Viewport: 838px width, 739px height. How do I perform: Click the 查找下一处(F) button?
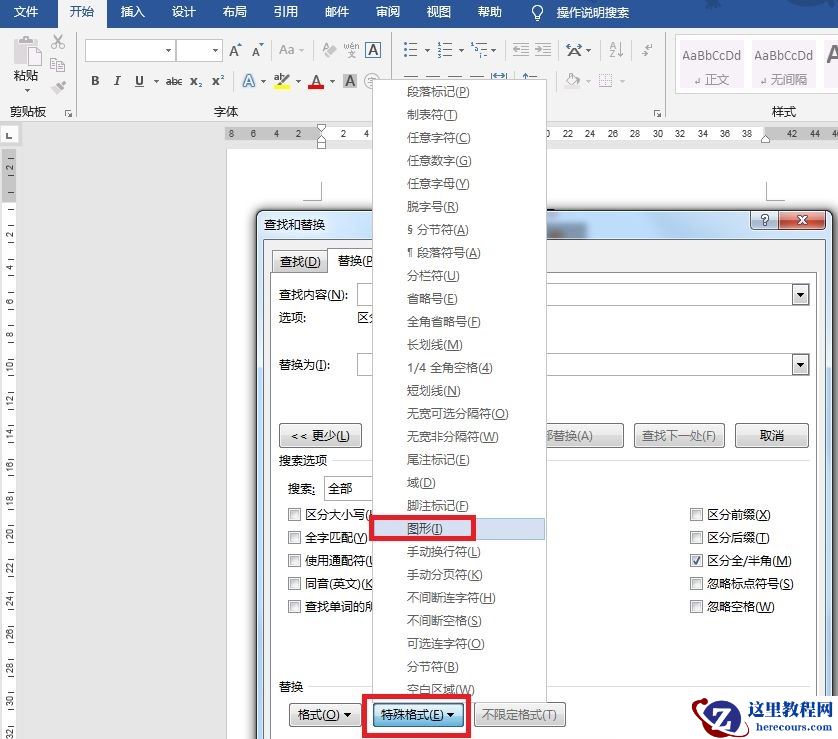point(679,436)
